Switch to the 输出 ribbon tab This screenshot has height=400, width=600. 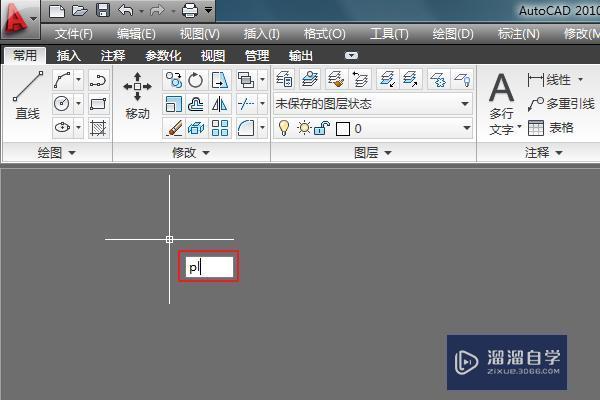pyautogui.click(x=301, y=56)
